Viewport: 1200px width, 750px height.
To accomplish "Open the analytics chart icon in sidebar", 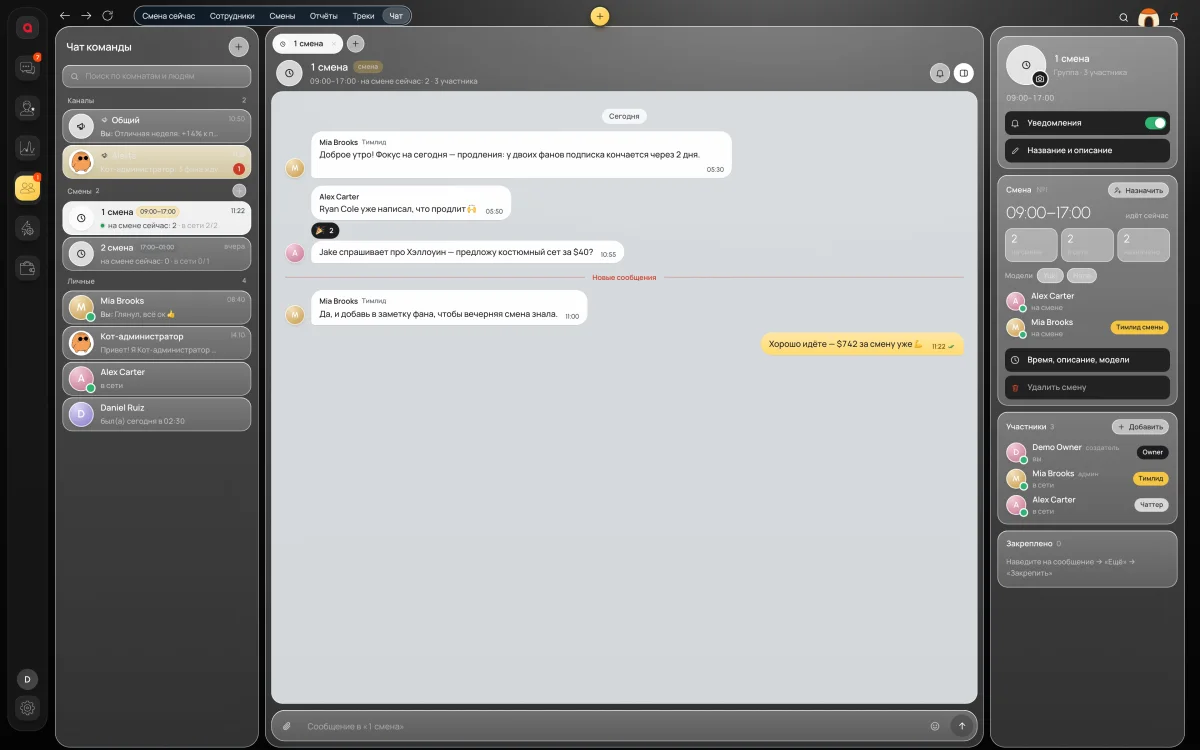I will coord(28,148).
